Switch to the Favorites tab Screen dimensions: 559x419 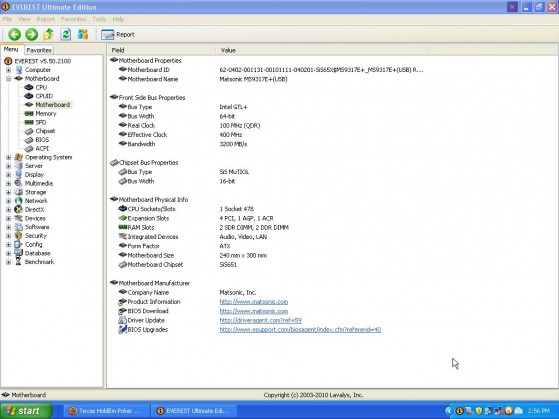click(39, 50)
